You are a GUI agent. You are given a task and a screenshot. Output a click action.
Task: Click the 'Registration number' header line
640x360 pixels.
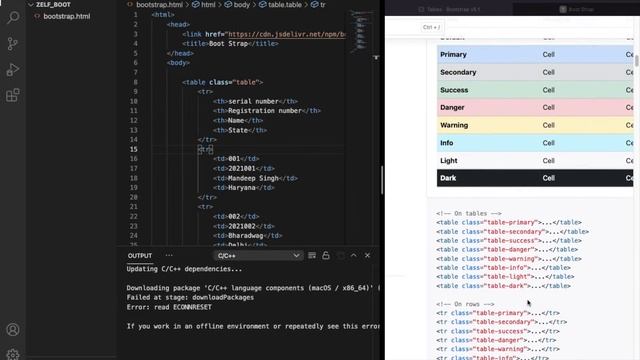[x=267, y=111]
